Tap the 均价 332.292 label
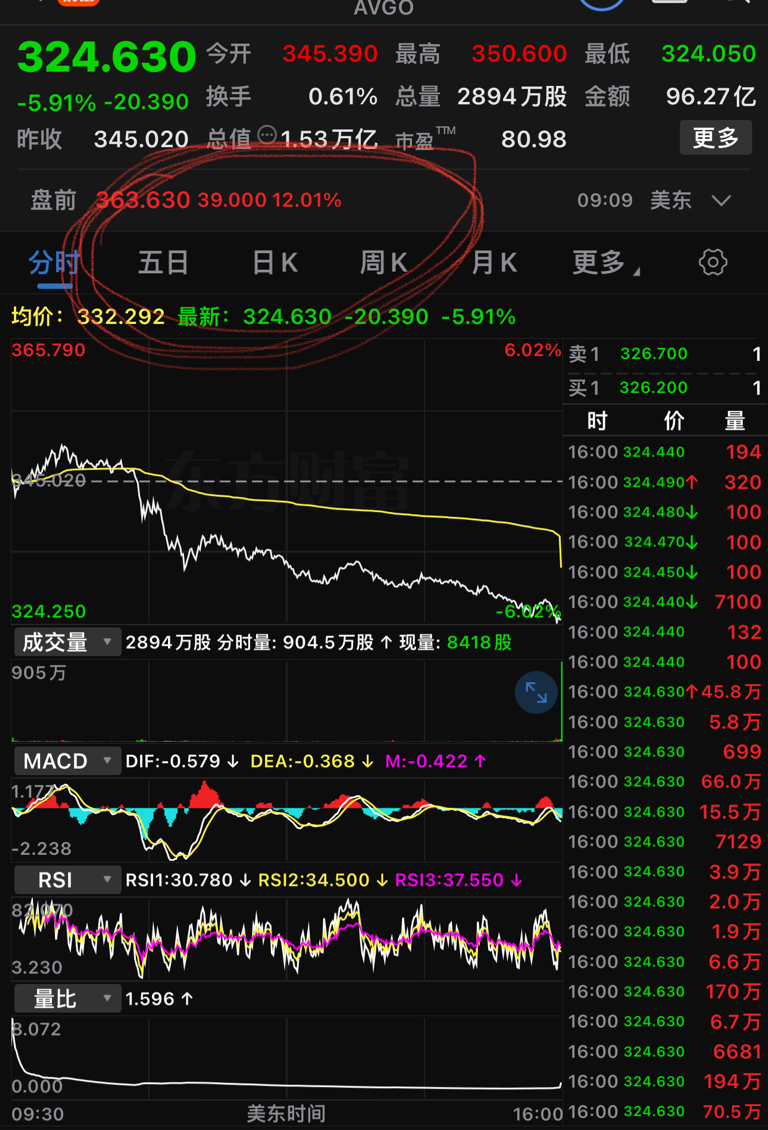Image resolution: width=768 pixels, height=1130 pixels. click(88, 316)
